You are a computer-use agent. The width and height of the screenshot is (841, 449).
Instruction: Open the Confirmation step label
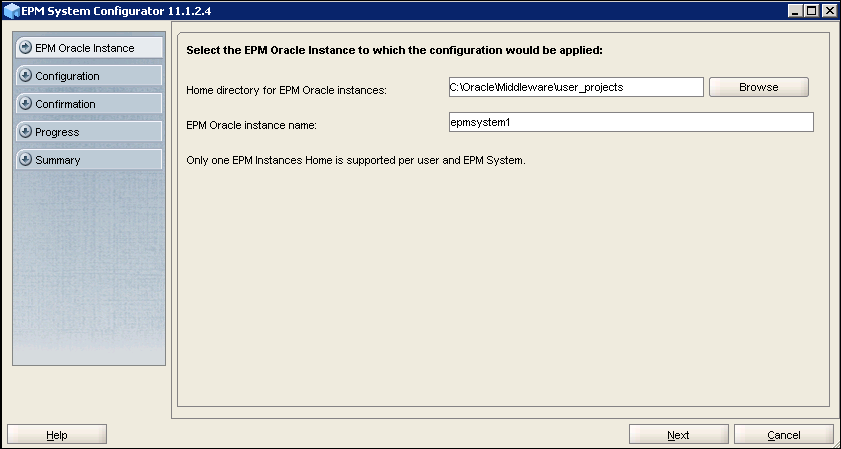click(x=65, y=104)
